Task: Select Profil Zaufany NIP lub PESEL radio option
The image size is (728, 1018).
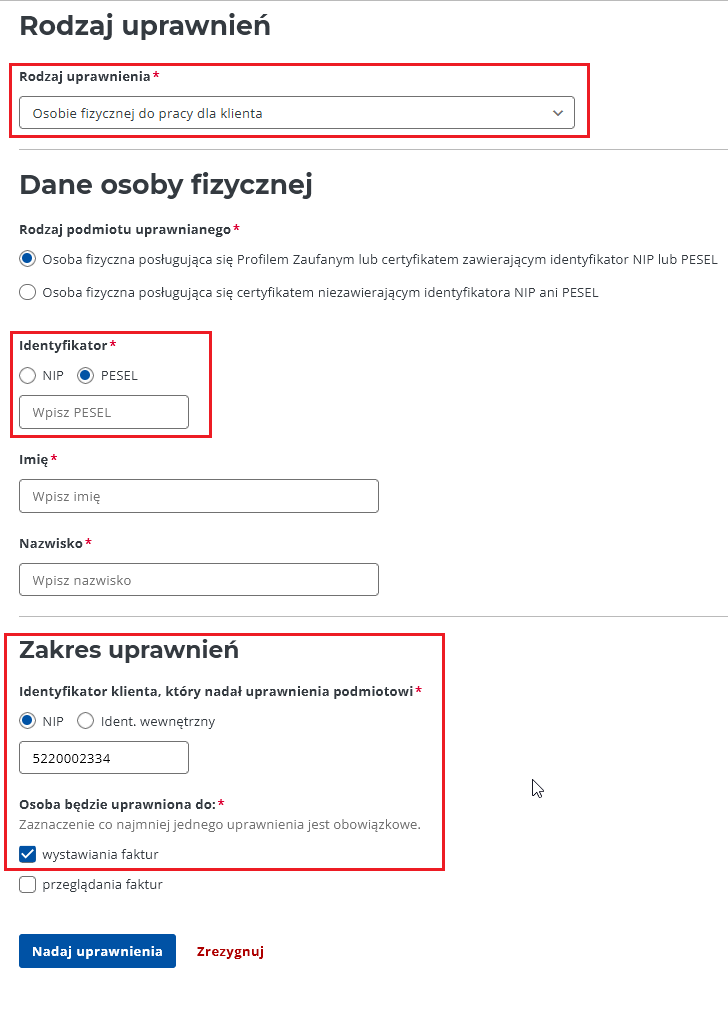Action: tap(28, 259)
